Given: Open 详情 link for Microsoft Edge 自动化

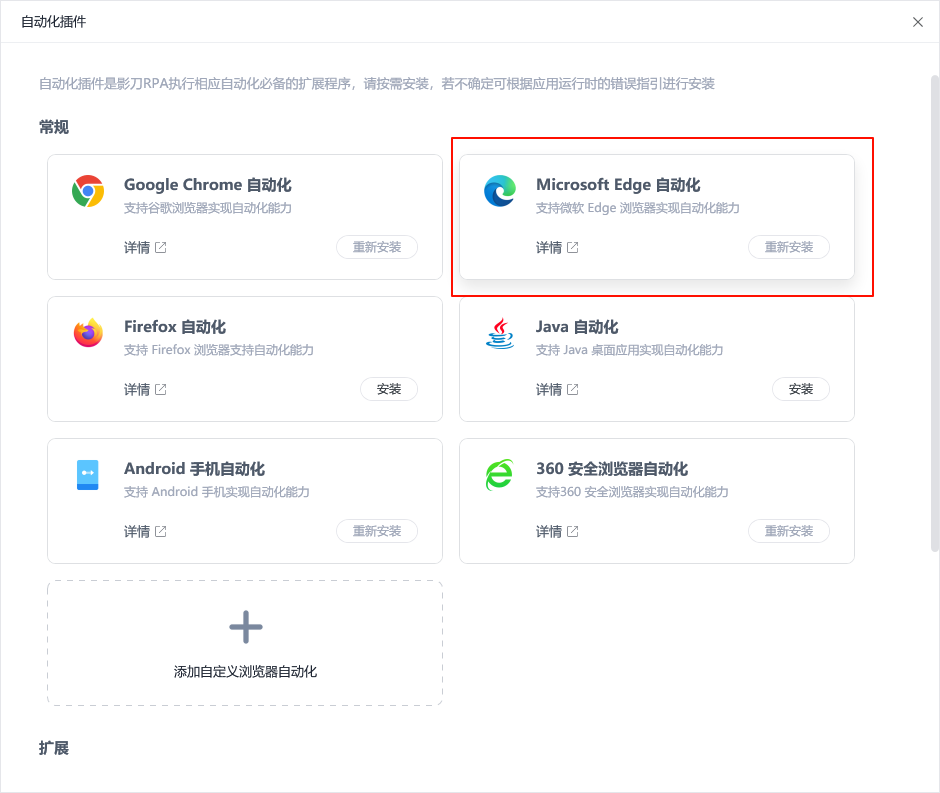Looking at the screenshot, I should click(549, 248).
